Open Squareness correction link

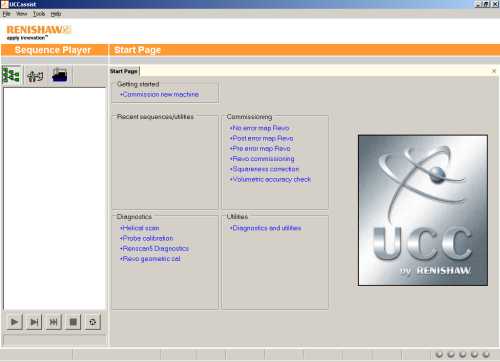click(x=264, y=169)
